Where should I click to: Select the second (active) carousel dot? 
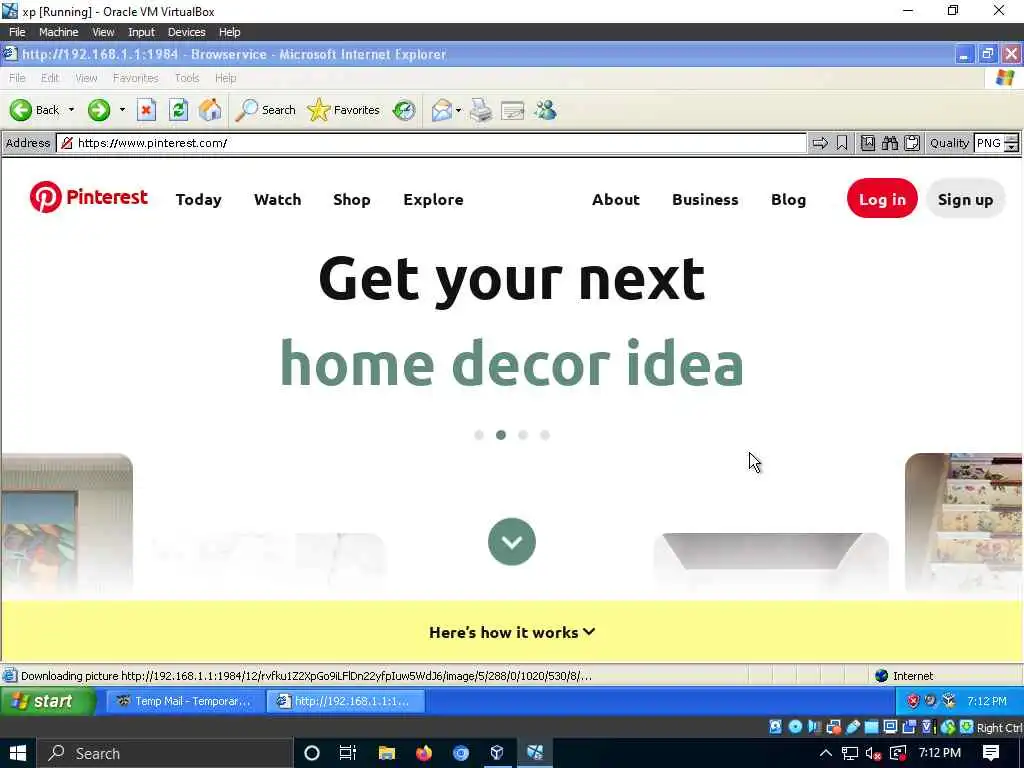tap(501, 435)
